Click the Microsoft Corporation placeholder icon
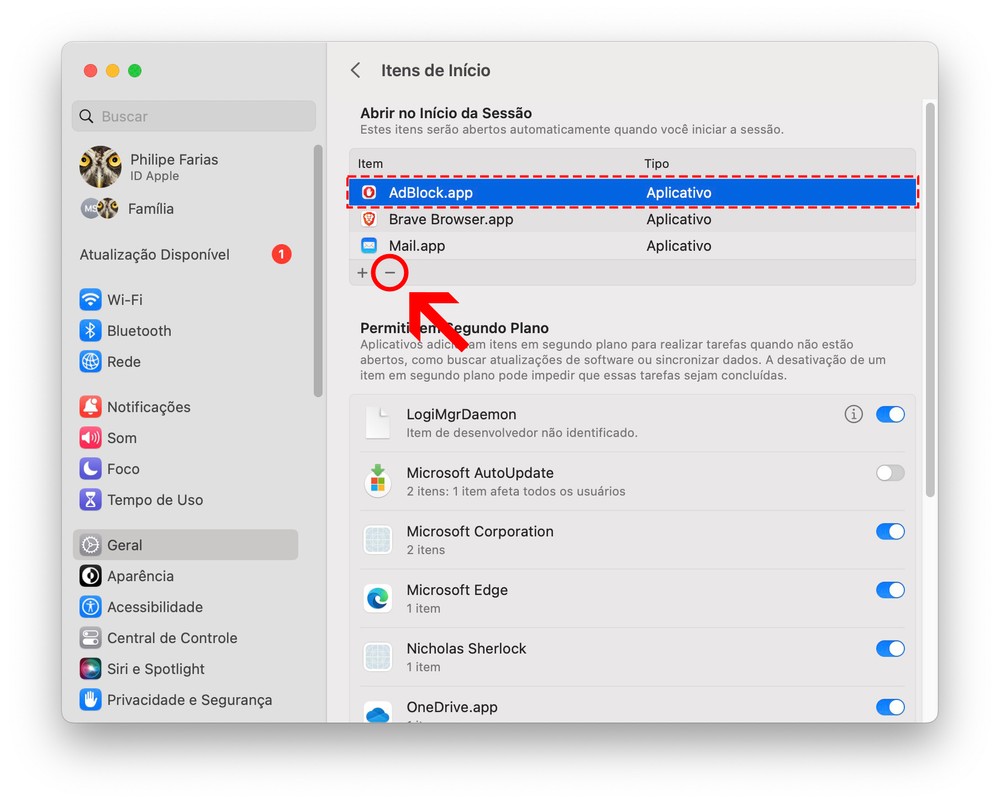The image size is (1000, 804). [x=378, y=539]
